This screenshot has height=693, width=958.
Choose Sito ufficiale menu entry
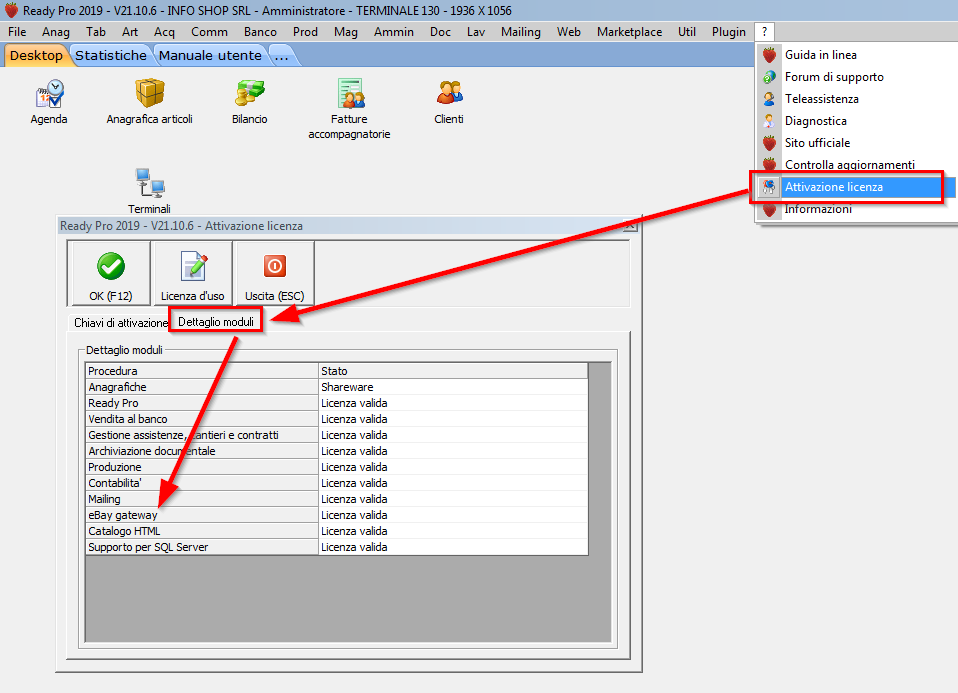pyautogui.click(x=817, y=143)
